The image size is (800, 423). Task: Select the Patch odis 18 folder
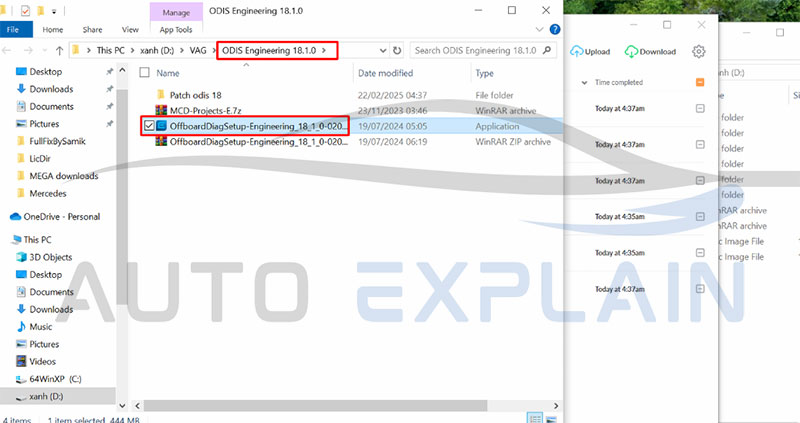(x=195, y=95)
